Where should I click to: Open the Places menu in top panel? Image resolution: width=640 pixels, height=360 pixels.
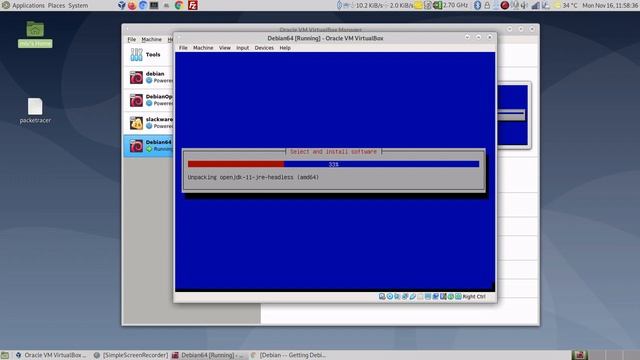tap(56, 5)
